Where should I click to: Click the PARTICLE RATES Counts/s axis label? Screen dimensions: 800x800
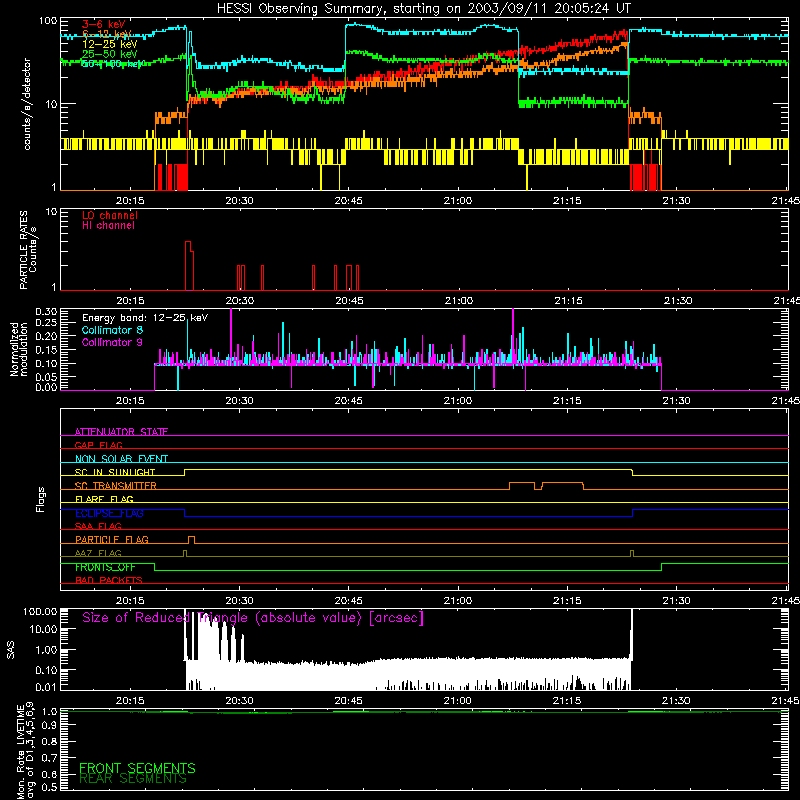(28, 250)
